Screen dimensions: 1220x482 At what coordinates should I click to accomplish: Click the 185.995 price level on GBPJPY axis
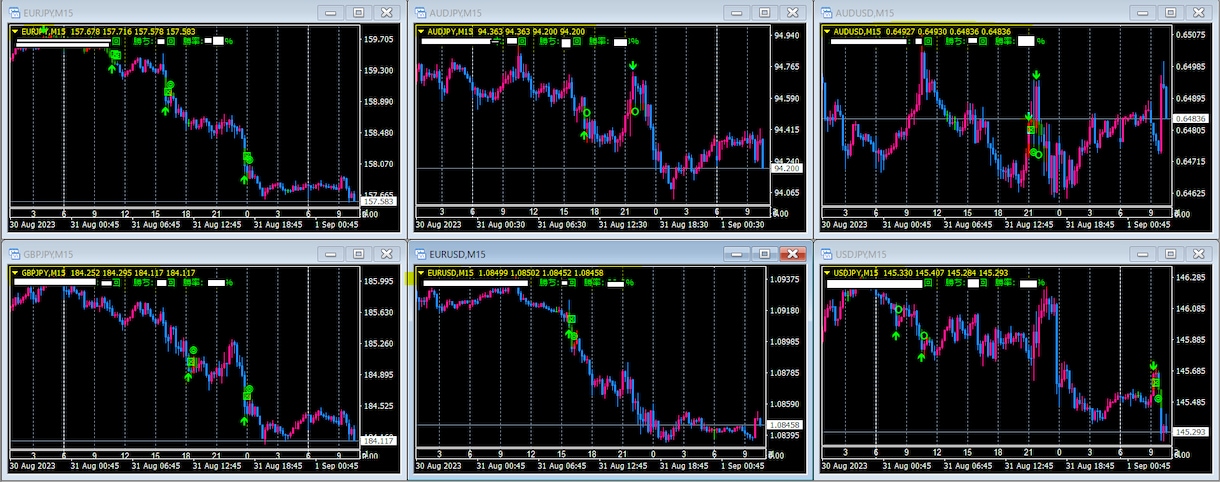coord(379,281)
